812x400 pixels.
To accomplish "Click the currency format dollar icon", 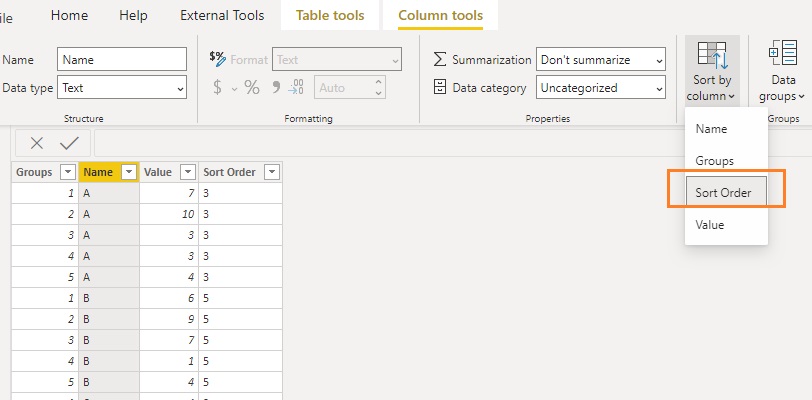I will (x=218, y=88).
